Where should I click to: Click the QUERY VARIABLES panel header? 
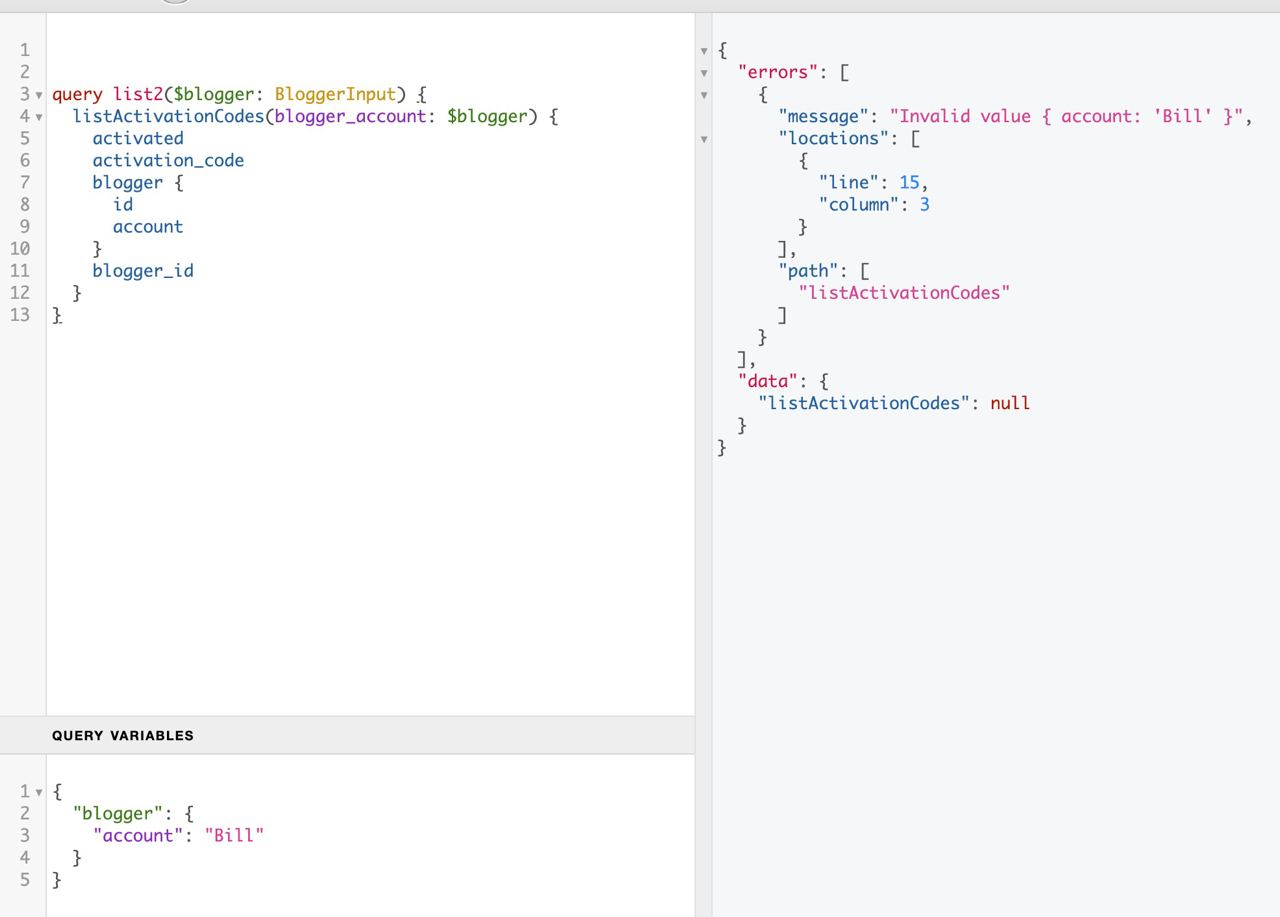click(x=347, y=735)
